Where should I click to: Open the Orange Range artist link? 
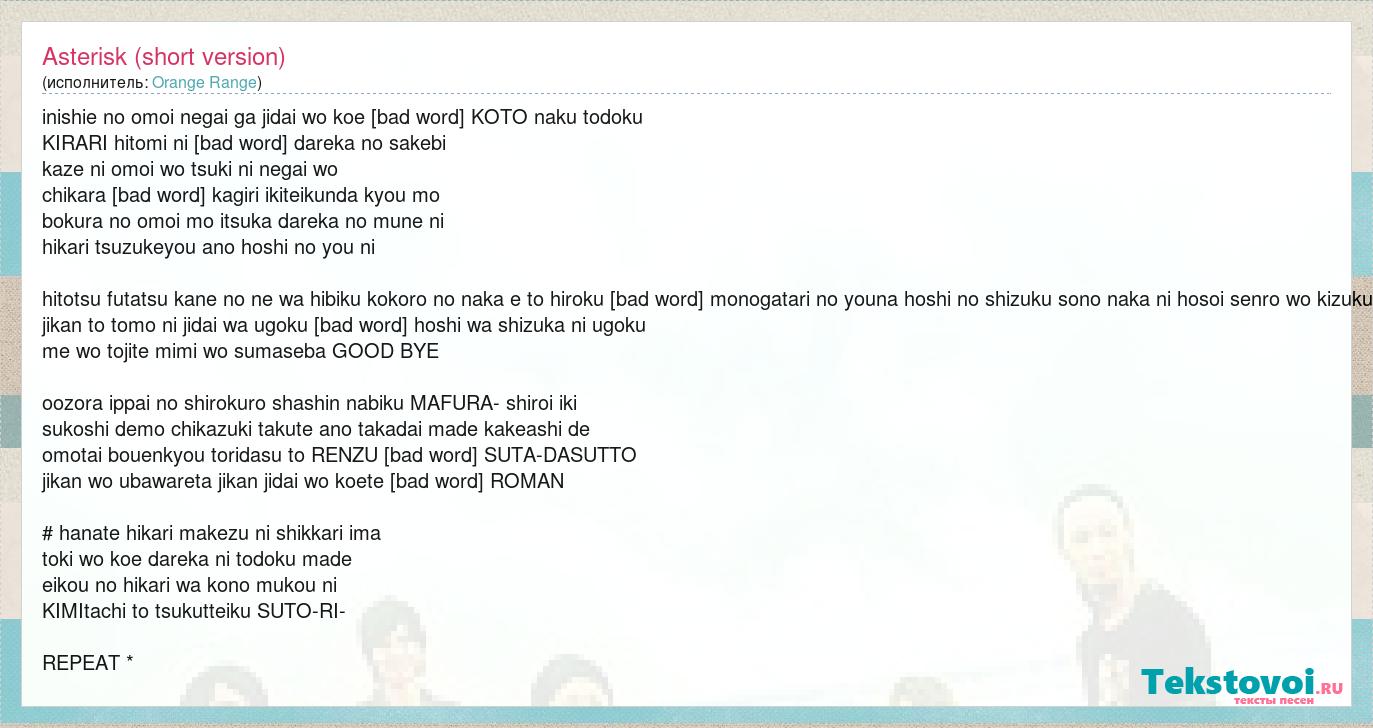coord(205,83)
